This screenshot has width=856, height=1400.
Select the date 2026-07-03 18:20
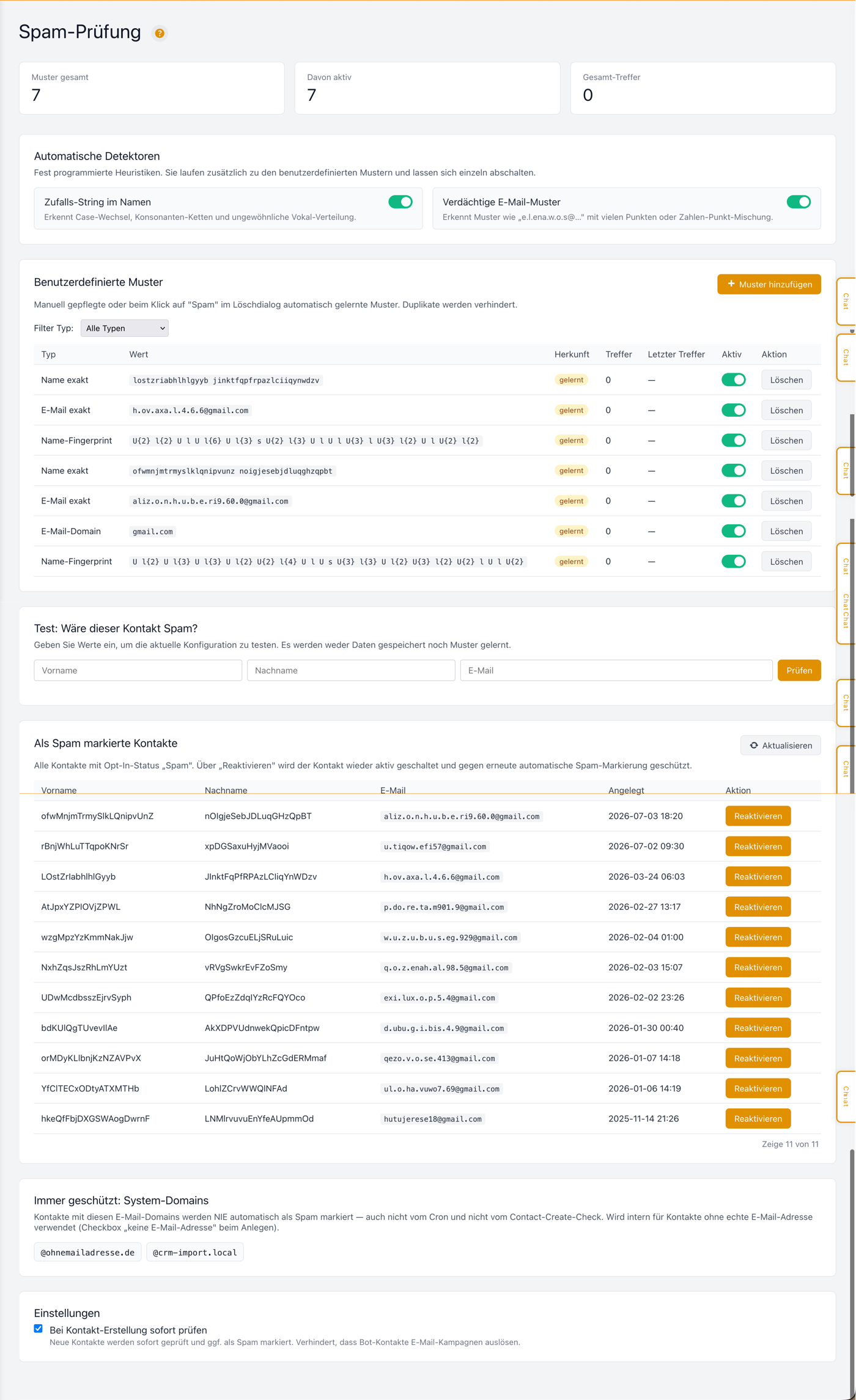tap(646, 816)
